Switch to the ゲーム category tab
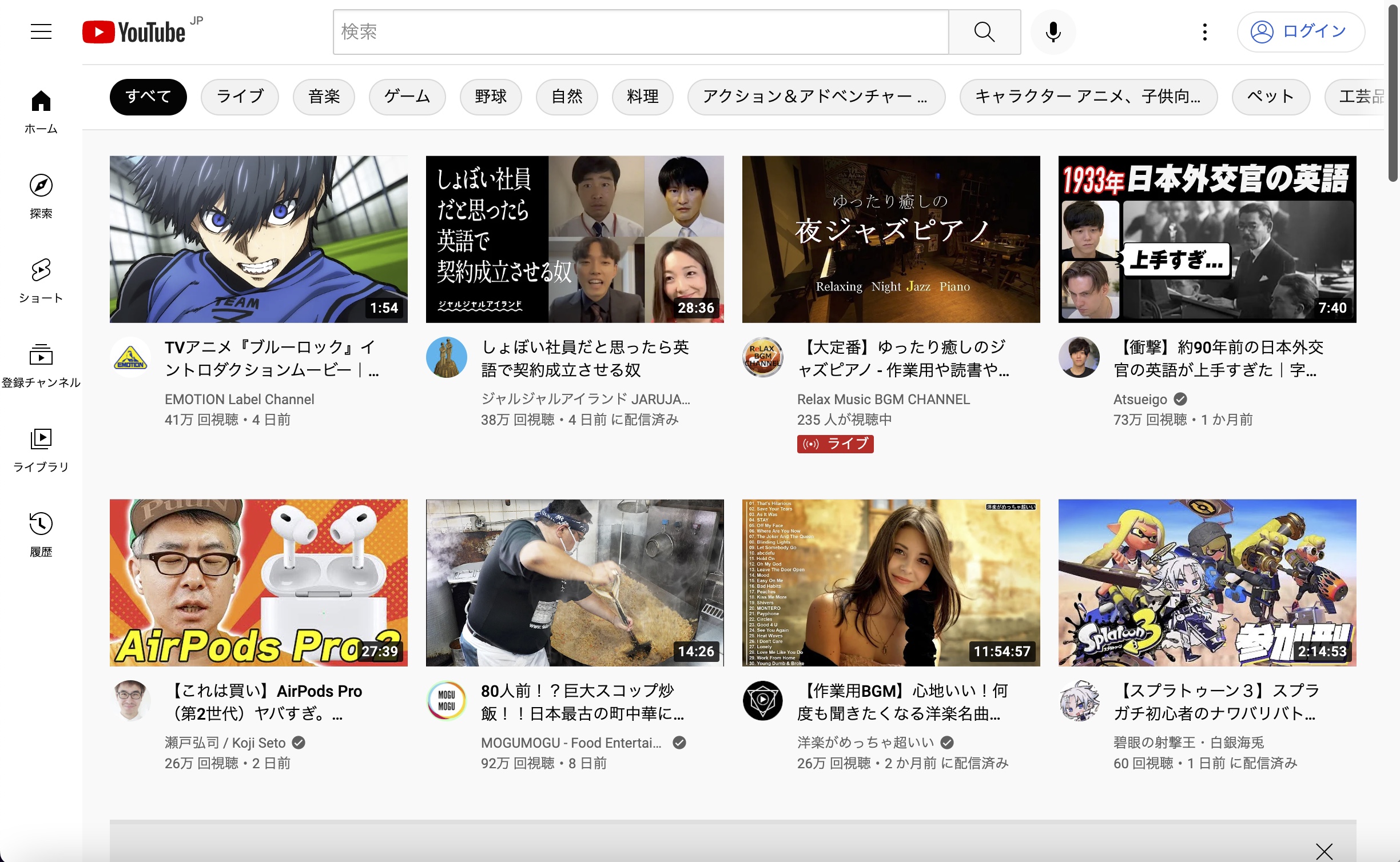 click(x=407, y=97)
